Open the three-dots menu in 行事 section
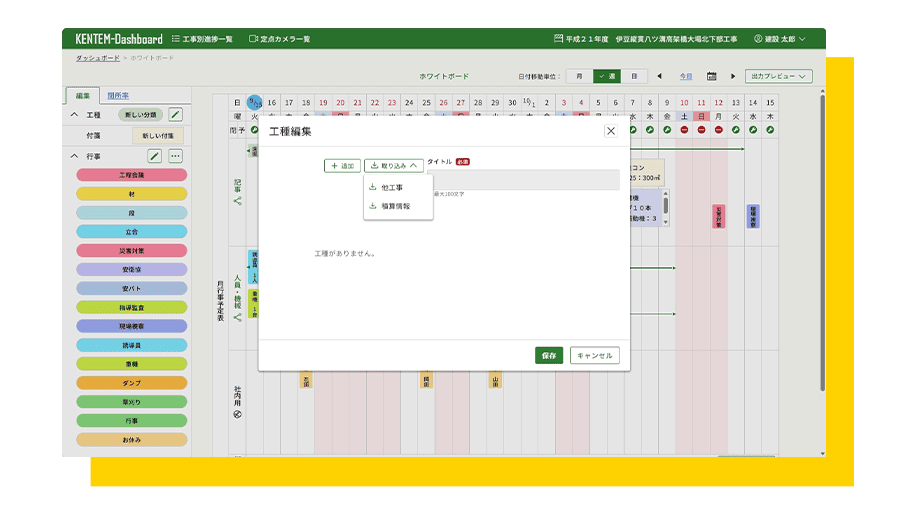Image resolution: width=916 pixels, height=515 pixels. [175, 156]
